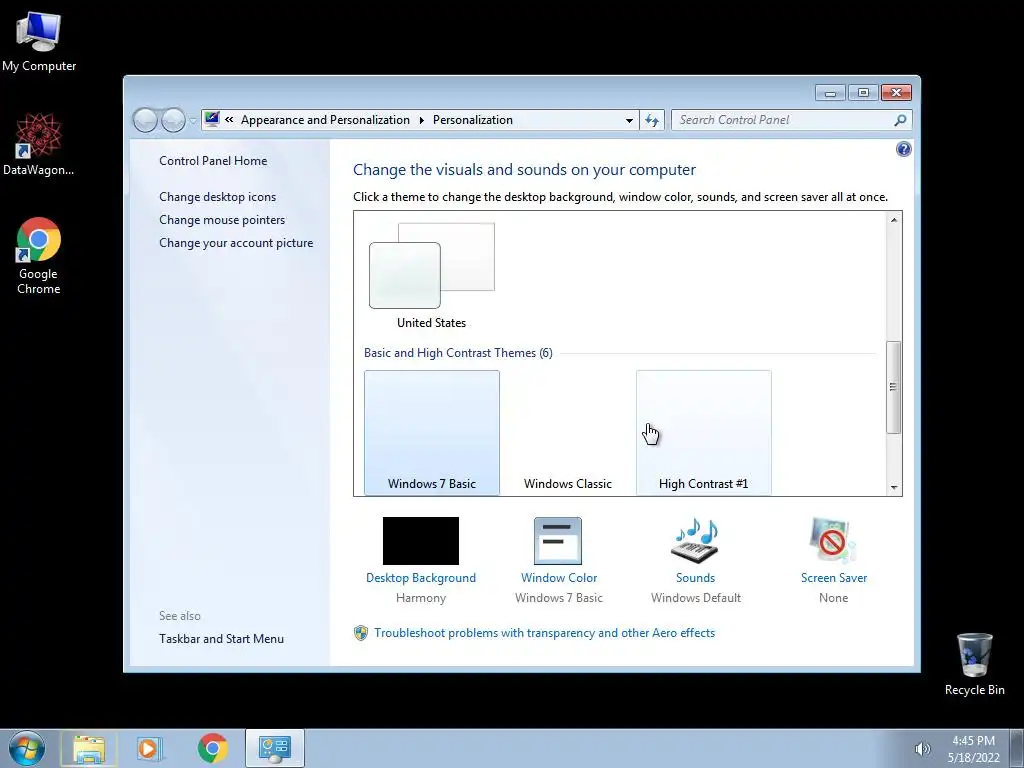The image size is (1024, 768).
Task: Click the Control Panel icon in address bar
Action: click(212, 120)
